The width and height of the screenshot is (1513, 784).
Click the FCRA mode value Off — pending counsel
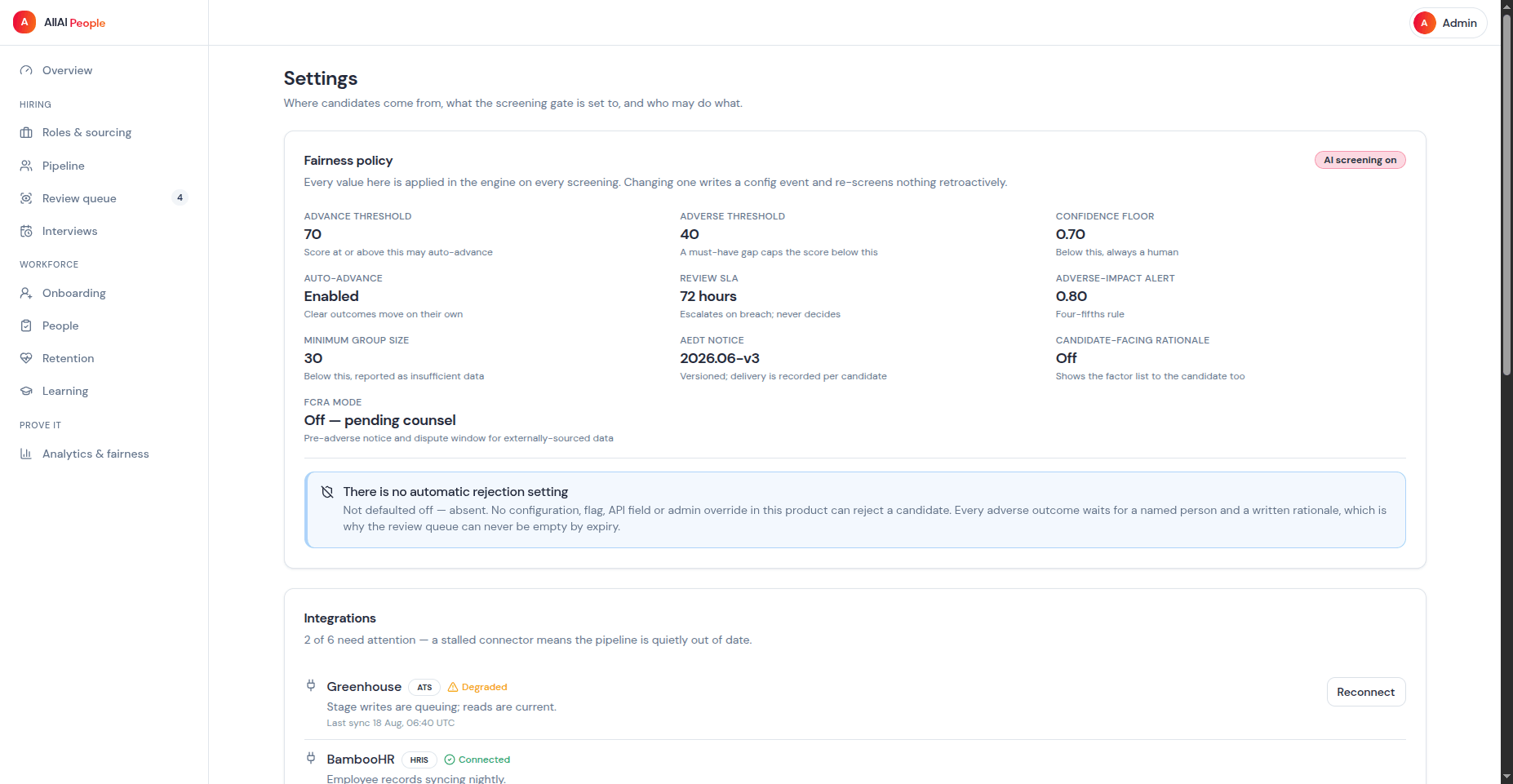point(379,420)
